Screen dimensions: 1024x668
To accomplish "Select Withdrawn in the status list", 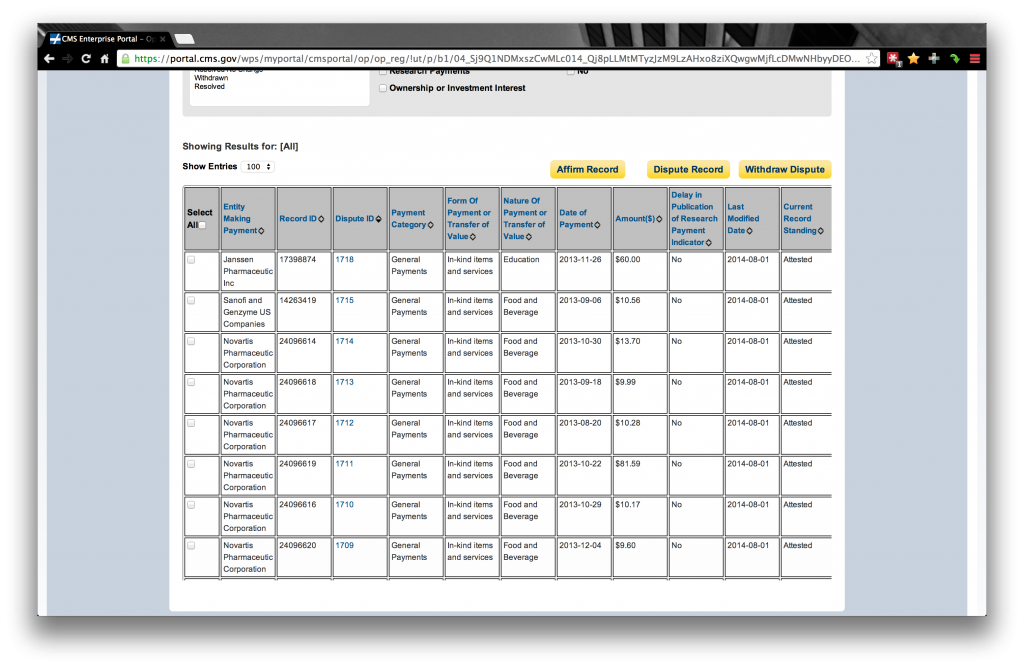I will 211,78.
